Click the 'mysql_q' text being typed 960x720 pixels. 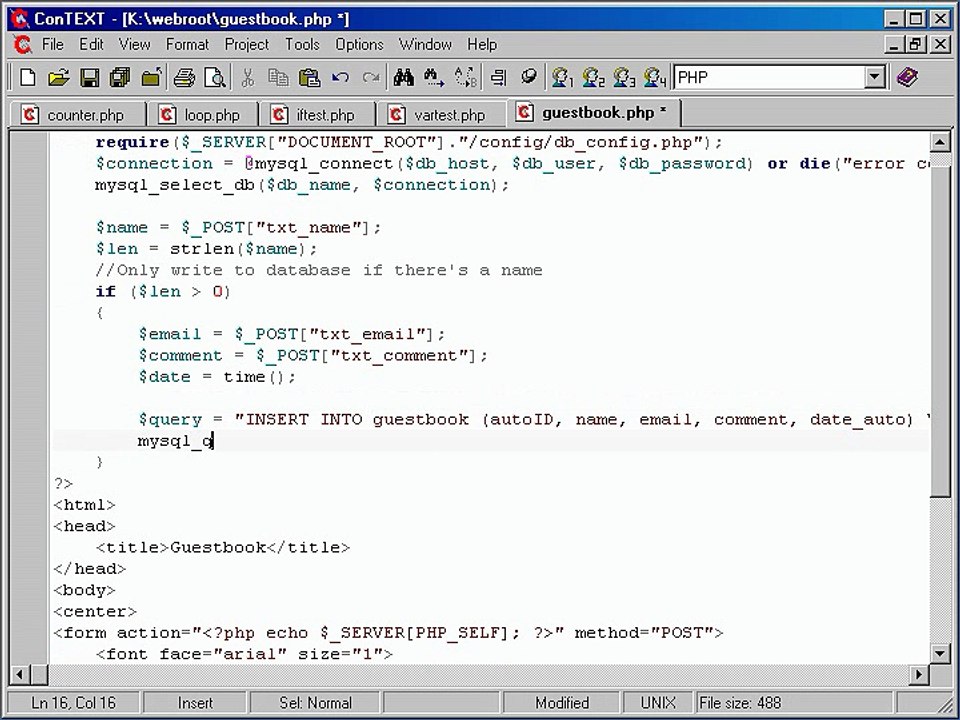175,441
